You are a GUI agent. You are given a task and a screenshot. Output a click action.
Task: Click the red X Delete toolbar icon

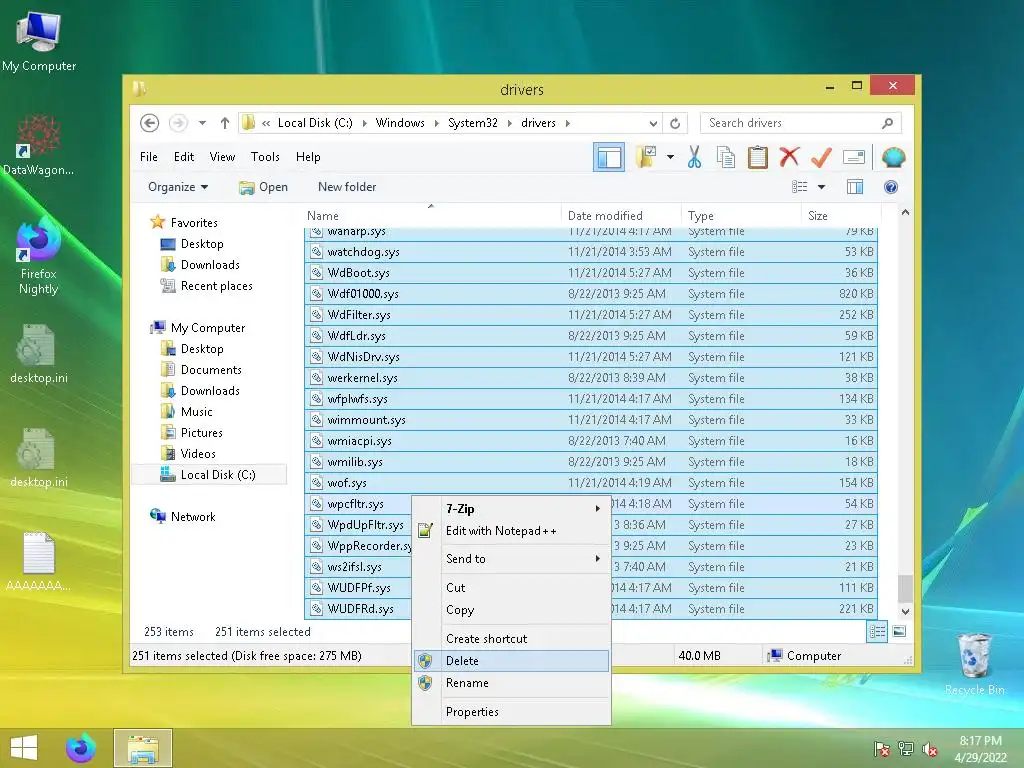[x=789, y=157]
